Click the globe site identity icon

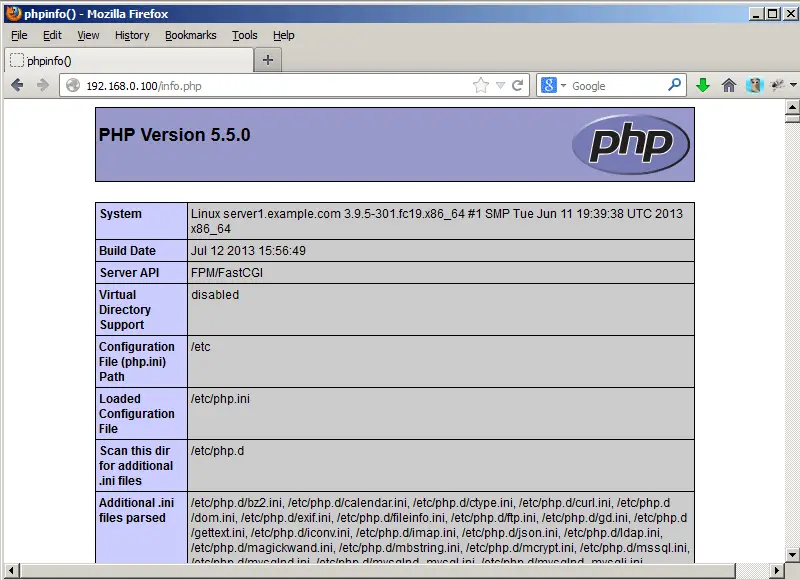73,85
